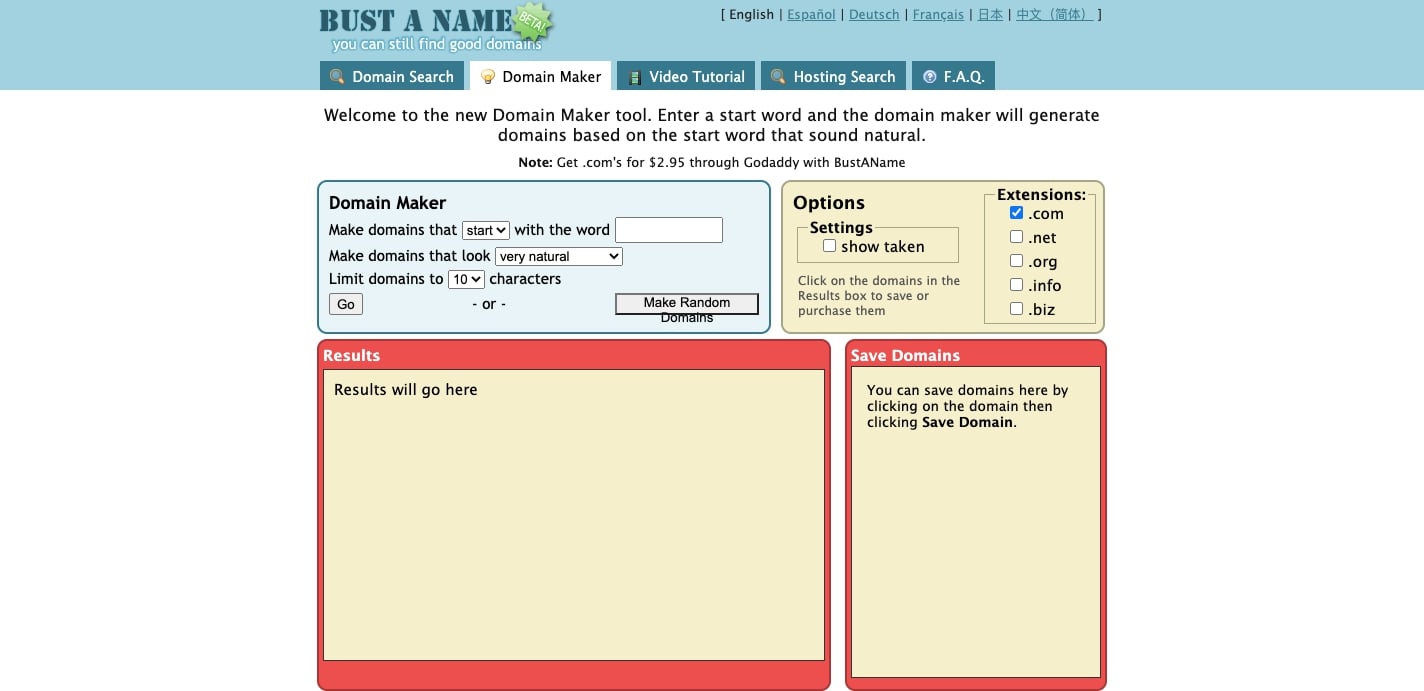1424x691 pixels.
Task: Open the start/end position dropdown
Action: tap(486, 230)
